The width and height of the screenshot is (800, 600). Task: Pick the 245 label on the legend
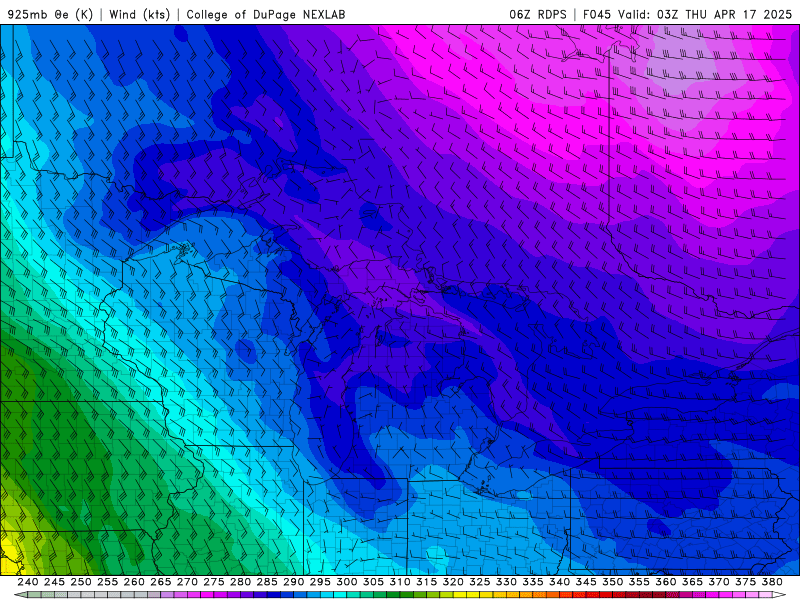[54, 582]
